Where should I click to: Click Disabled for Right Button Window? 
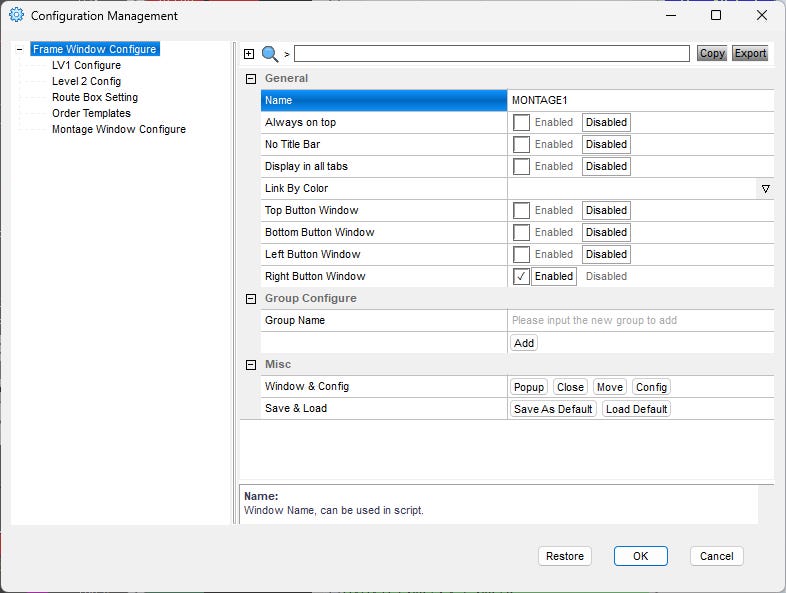[x=606, y=277]
